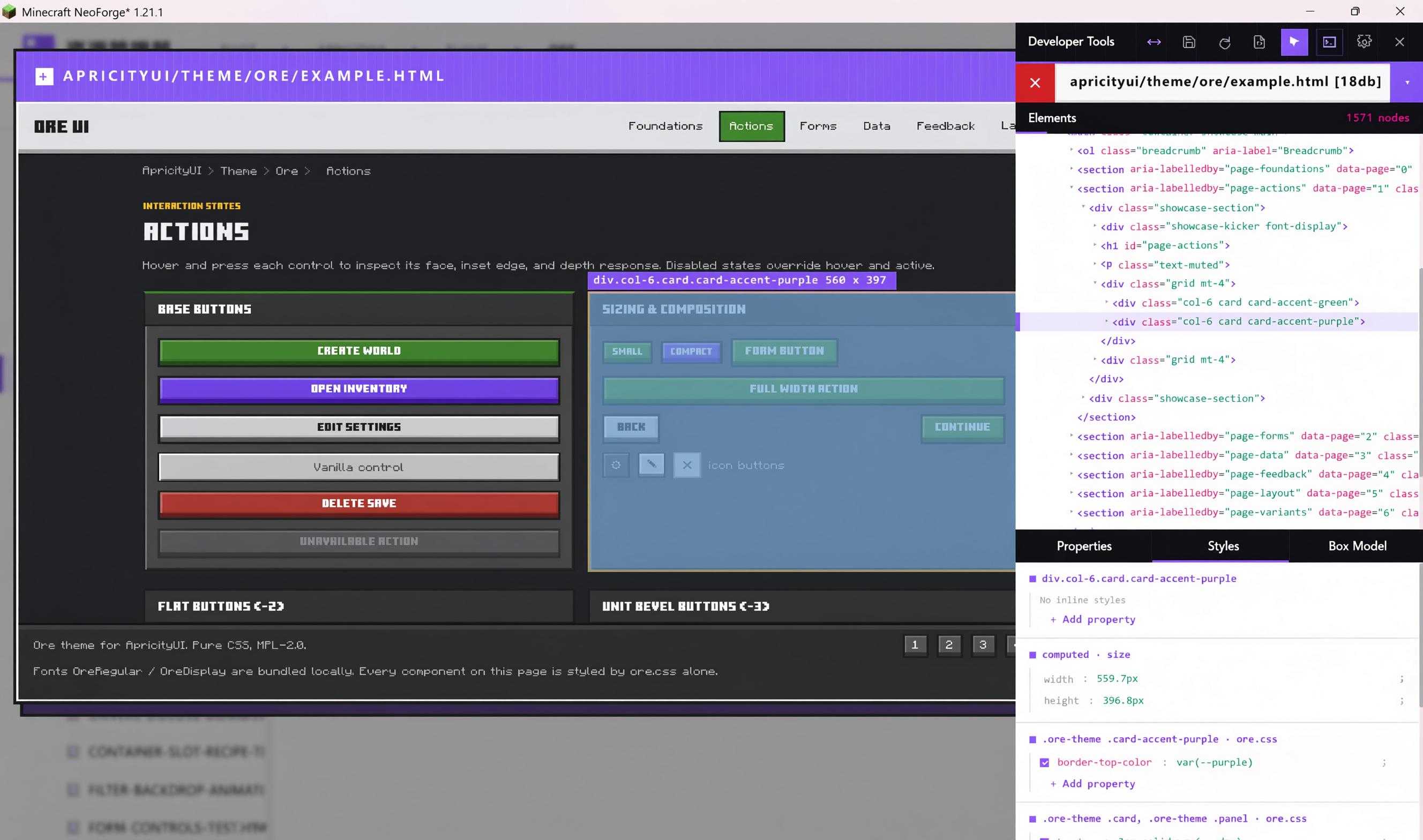This screenshot has width=1423, height=840.
Task: Expand the ol class="breadcrumb" node
Action: [x=1071, y=150]
